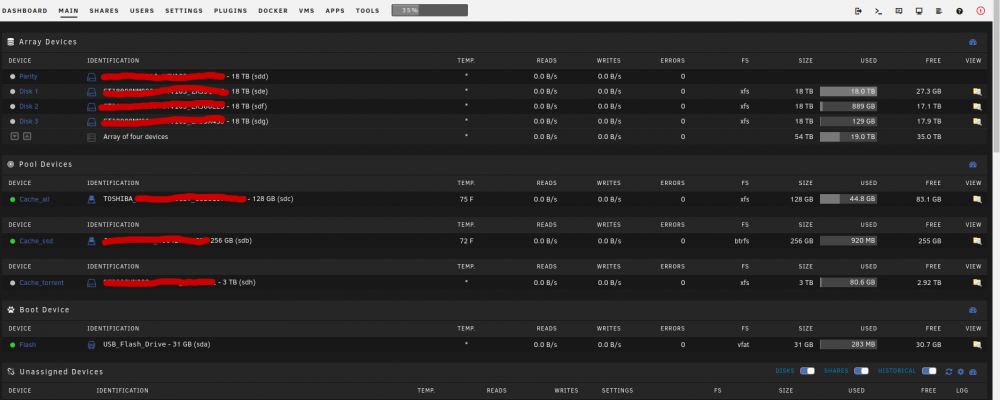Screen dimensions: 1000x400
Task: Browse Cache_torrent via view folder icon
Action: [976, 283]
